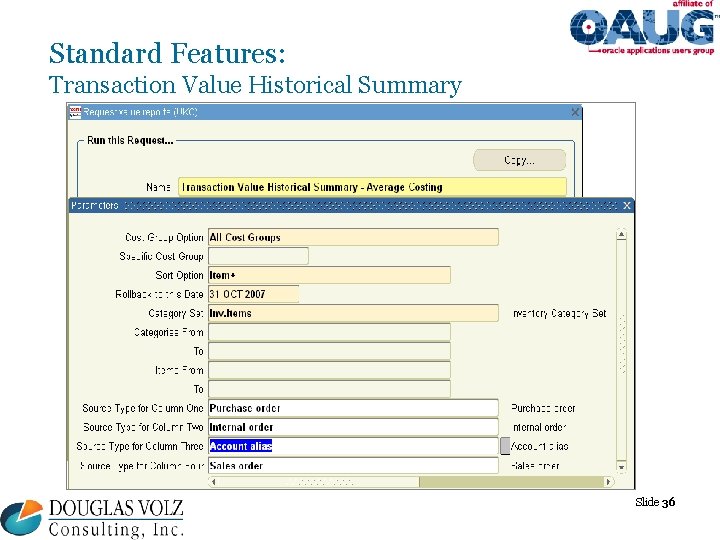Click the Copy... button
This screenshot has width=720, height=540.
[519, 160]
